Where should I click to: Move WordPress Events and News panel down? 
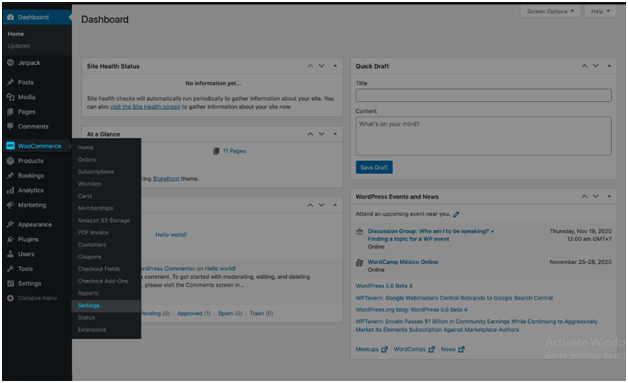pos(596,197)
